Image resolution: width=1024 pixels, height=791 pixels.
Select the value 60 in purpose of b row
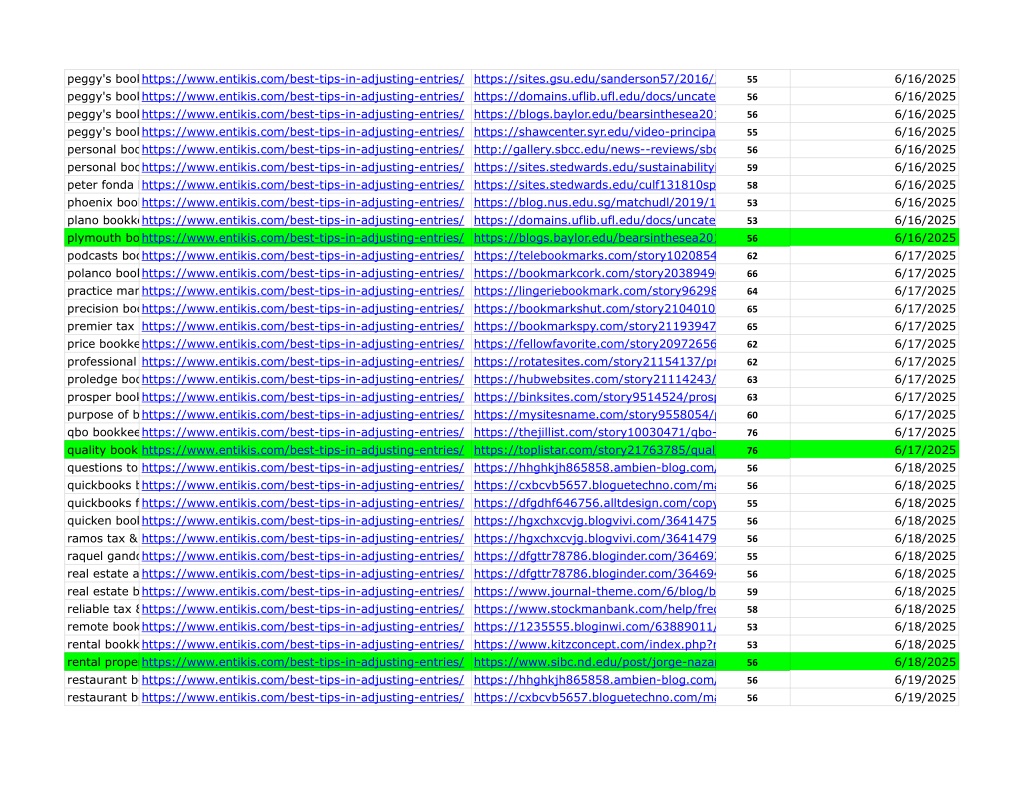(x=752, y=415)
